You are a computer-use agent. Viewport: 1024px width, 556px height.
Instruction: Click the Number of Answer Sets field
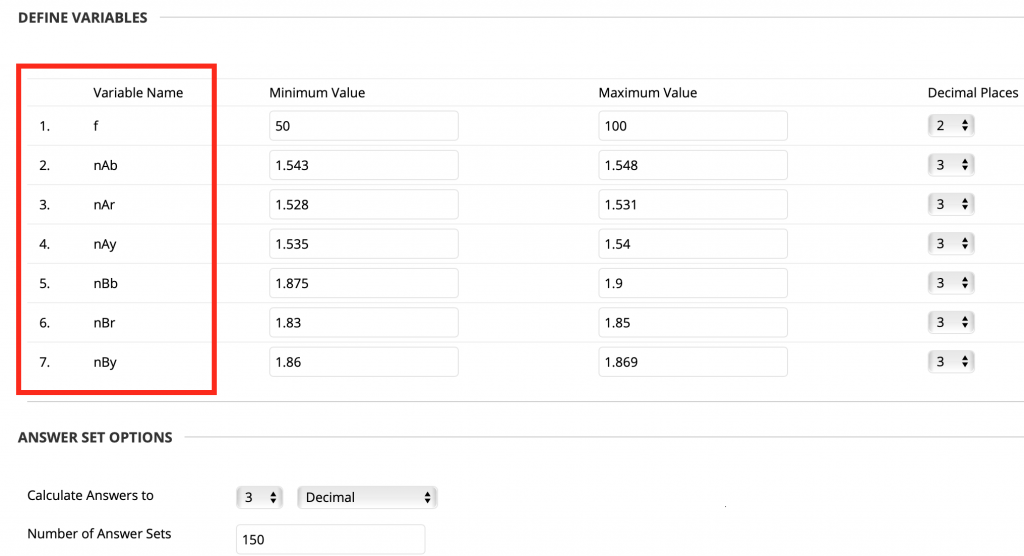click(x=330, y=539)
